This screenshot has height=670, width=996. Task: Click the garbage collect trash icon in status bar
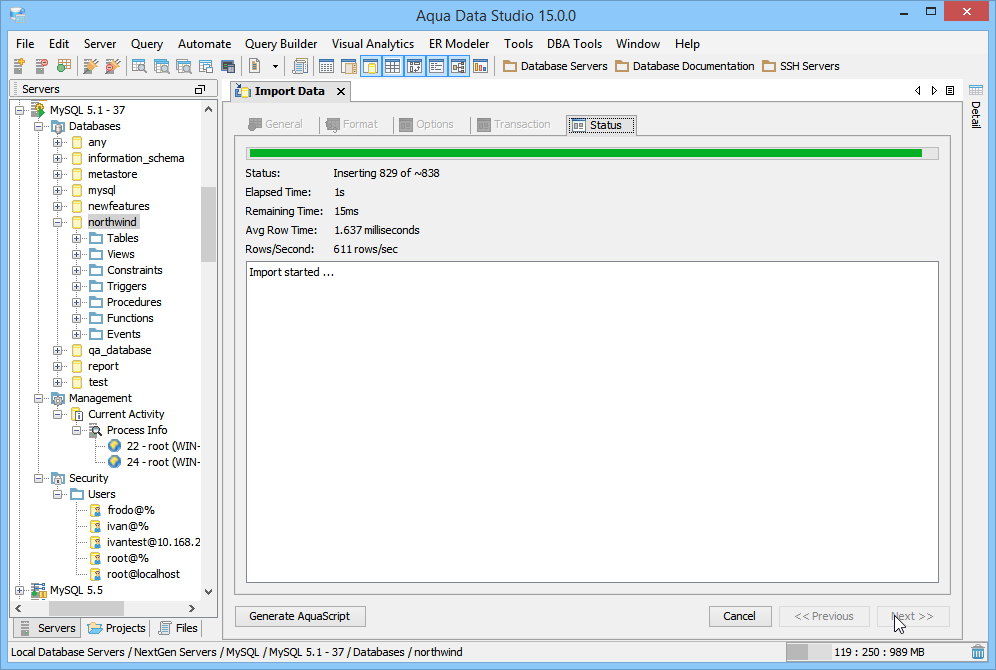978,652
